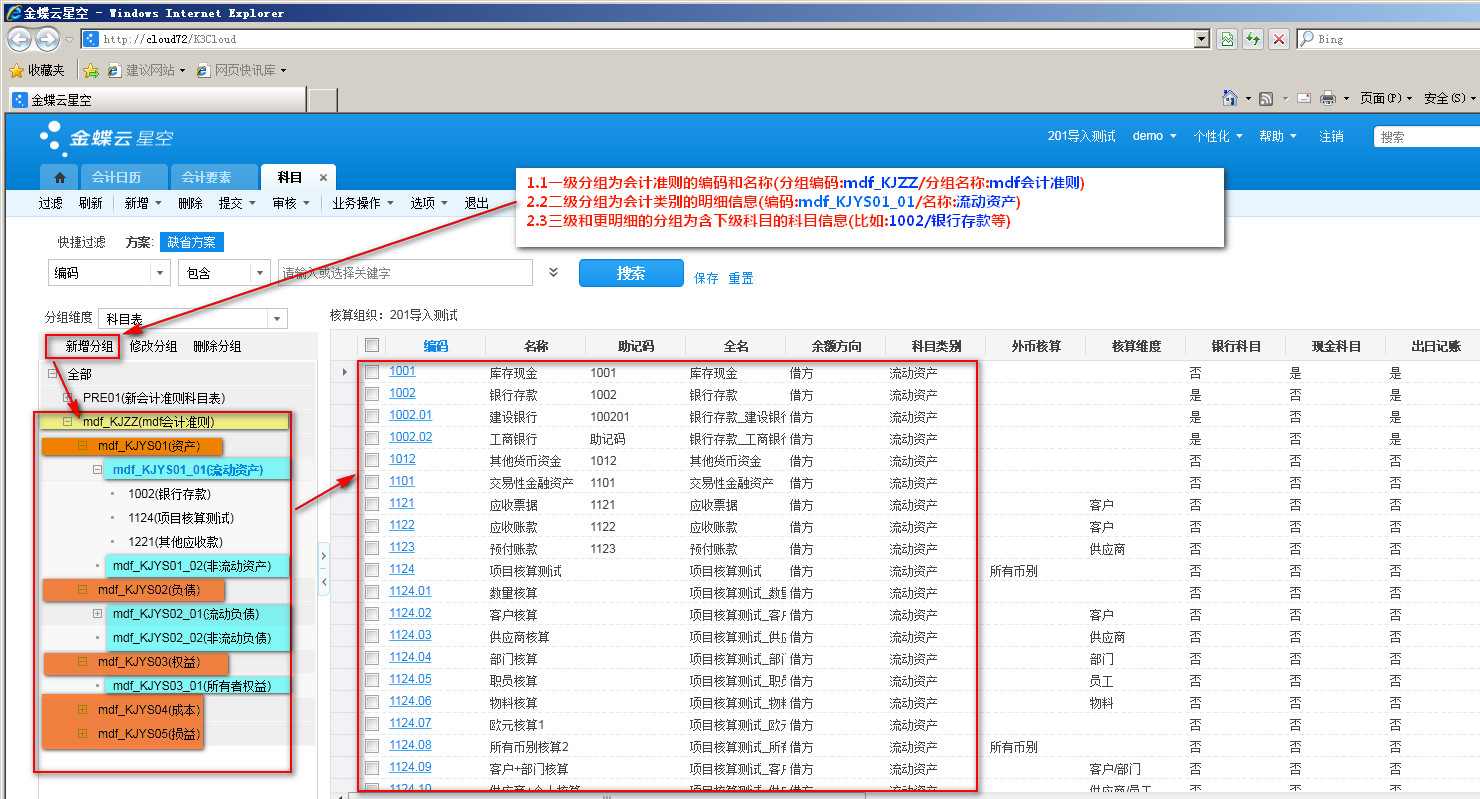Open the IE address bar history dropdown
Viewport: 1480px width, 799px height.
pyautogui.click(x=1202, y=39)
